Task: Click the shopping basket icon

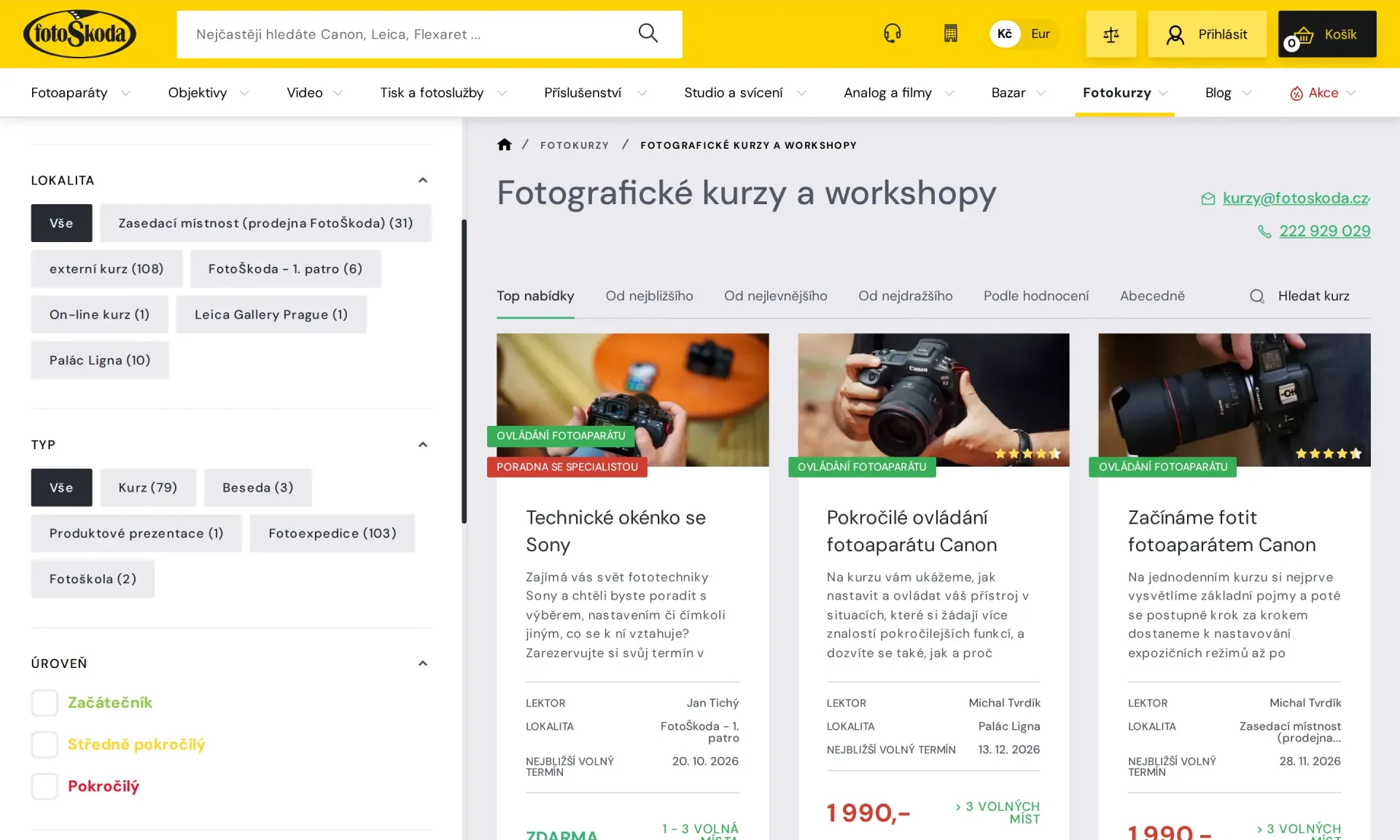Action: point(1304,34)
